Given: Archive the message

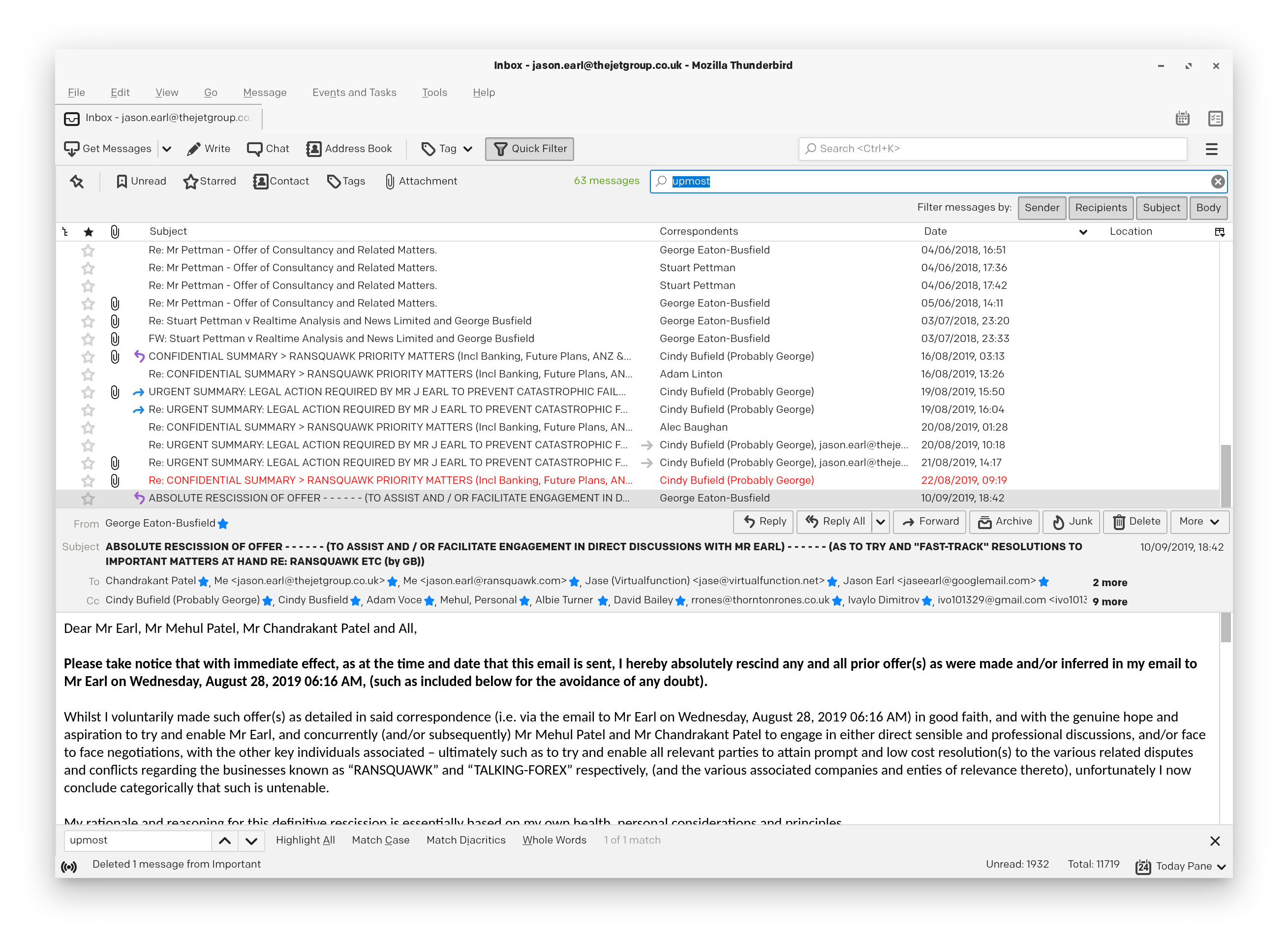Looking at the screenshot, I should (x=1004, y=522).
